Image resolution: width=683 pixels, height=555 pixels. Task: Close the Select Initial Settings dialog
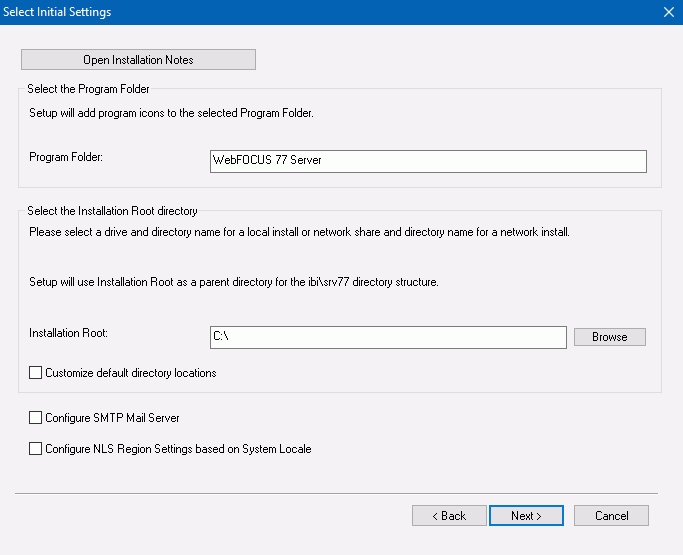(x=669, y=12)
